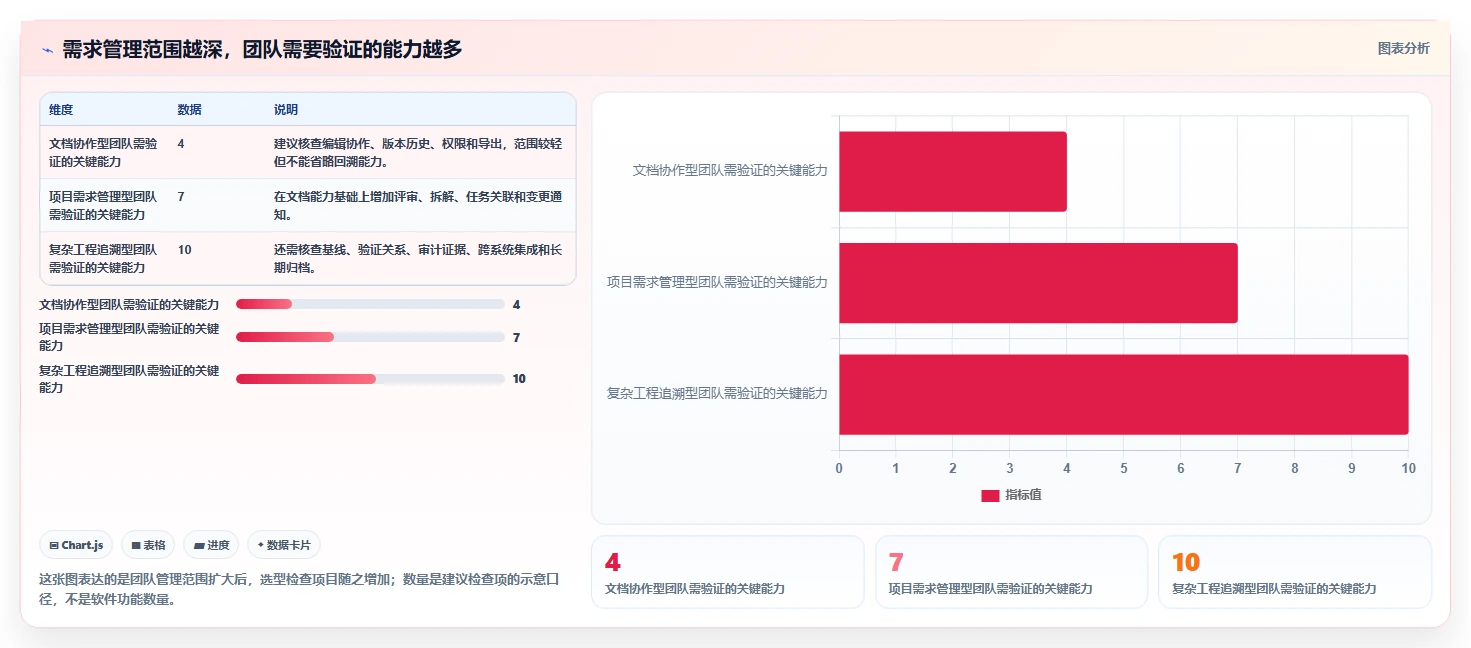Screen dimensions: 1471x648
Task: Click the 数据 column header
Action: (190, 110)
